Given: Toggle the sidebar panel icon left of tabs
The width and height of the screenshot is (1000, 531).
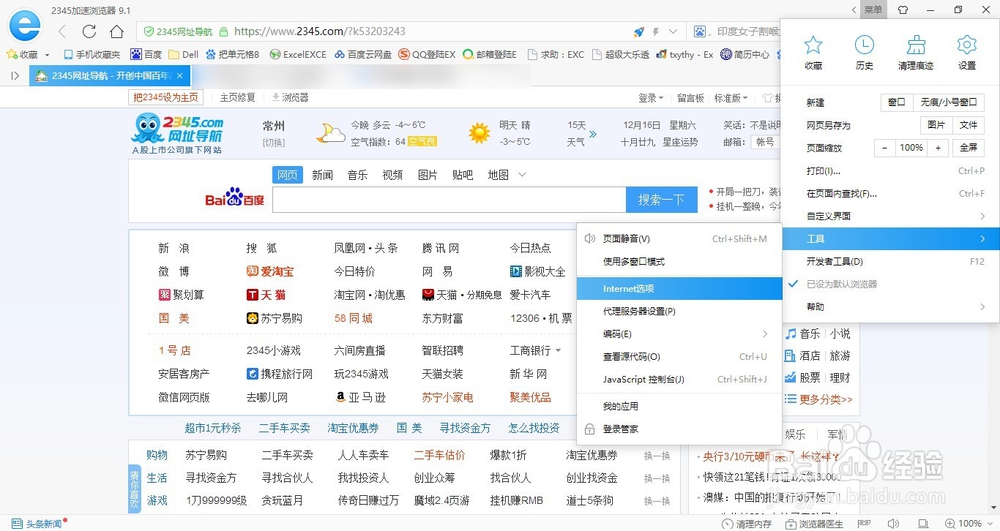Looking at the screenshot, I should pyautogui.click(x=15, y=76).
